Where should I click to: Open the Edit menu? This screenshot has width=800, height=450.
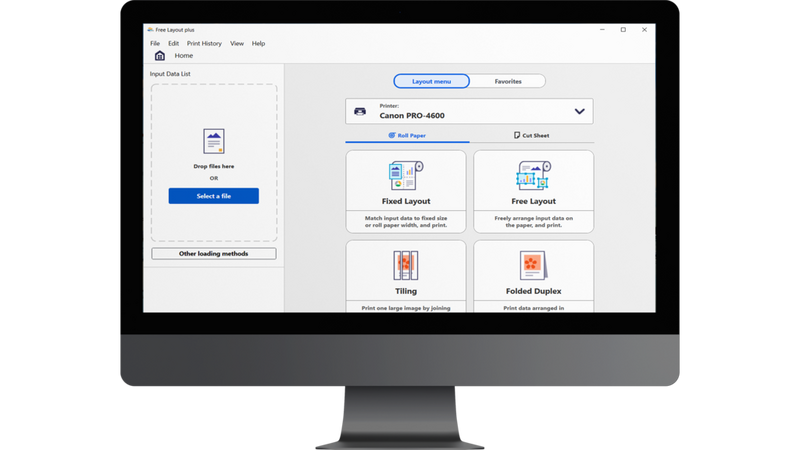(174, 44)
